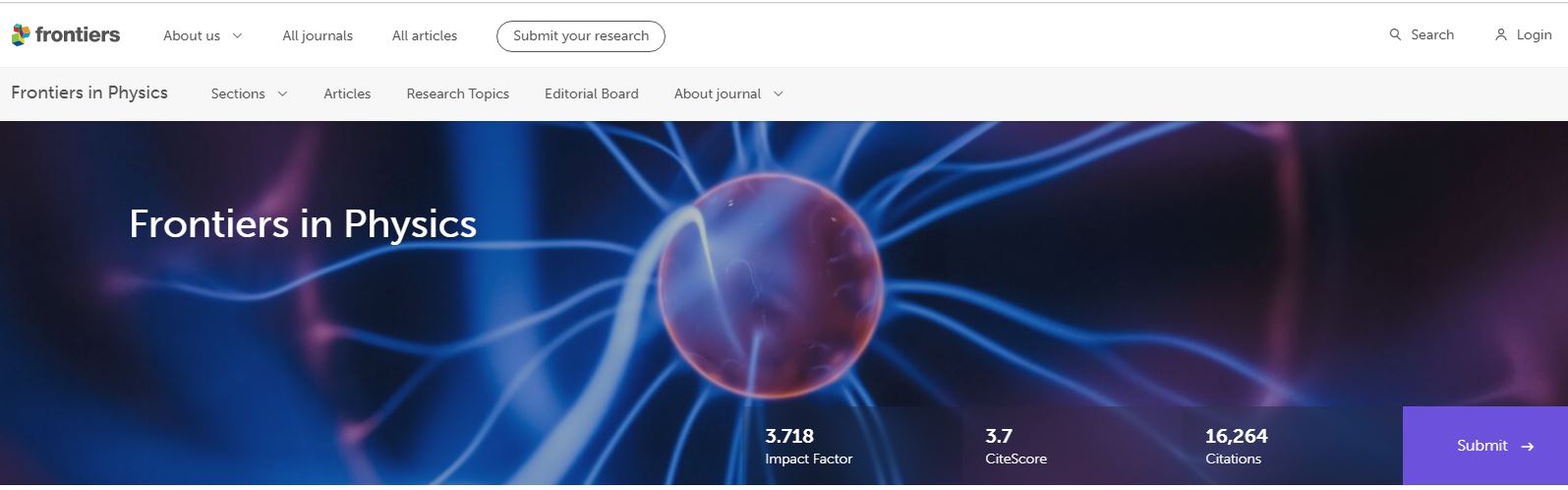Image resolution: width=1568 pixels, height=490 pixels.
Task: Click the Frontiers in Physics journal name link
Action: point(89,92)
